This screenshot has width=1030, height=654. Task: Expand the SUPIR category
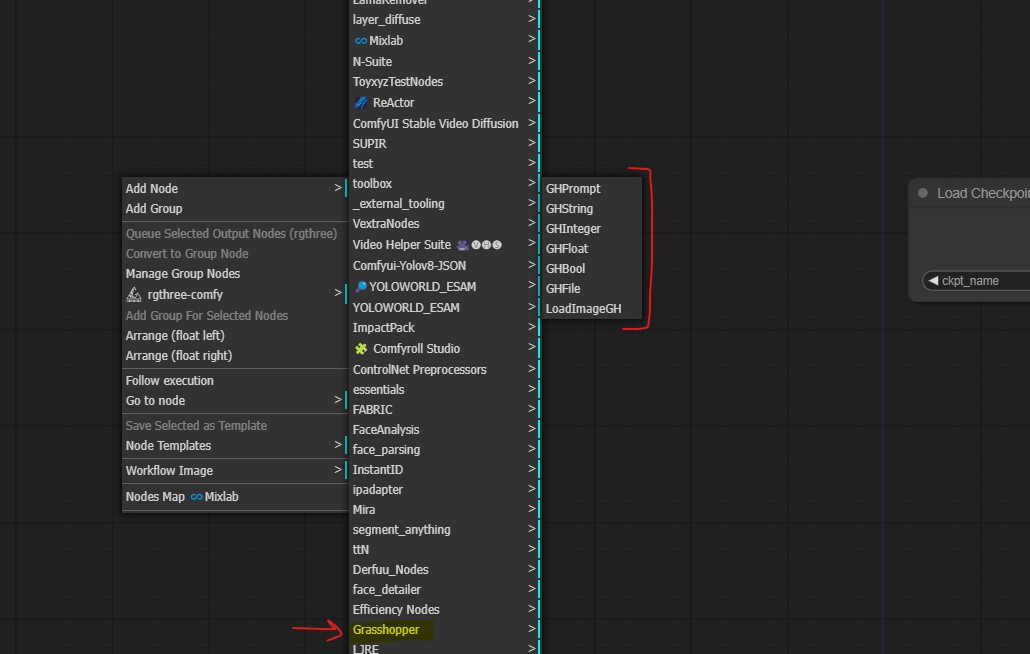click(444, 144)
